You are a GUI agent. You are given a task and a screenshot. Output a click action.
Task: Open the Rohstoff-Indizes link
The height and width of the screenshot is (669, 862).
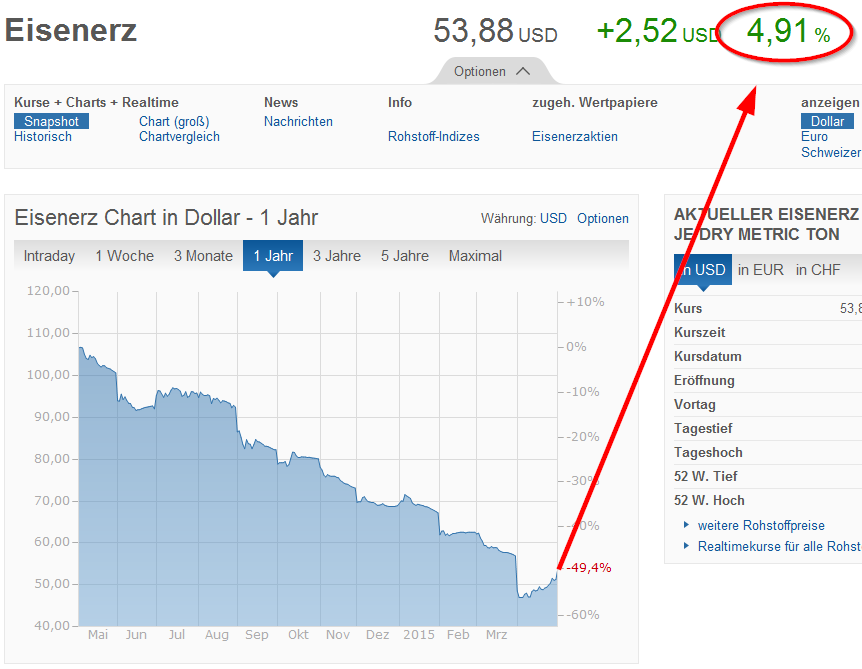point(433,137)
